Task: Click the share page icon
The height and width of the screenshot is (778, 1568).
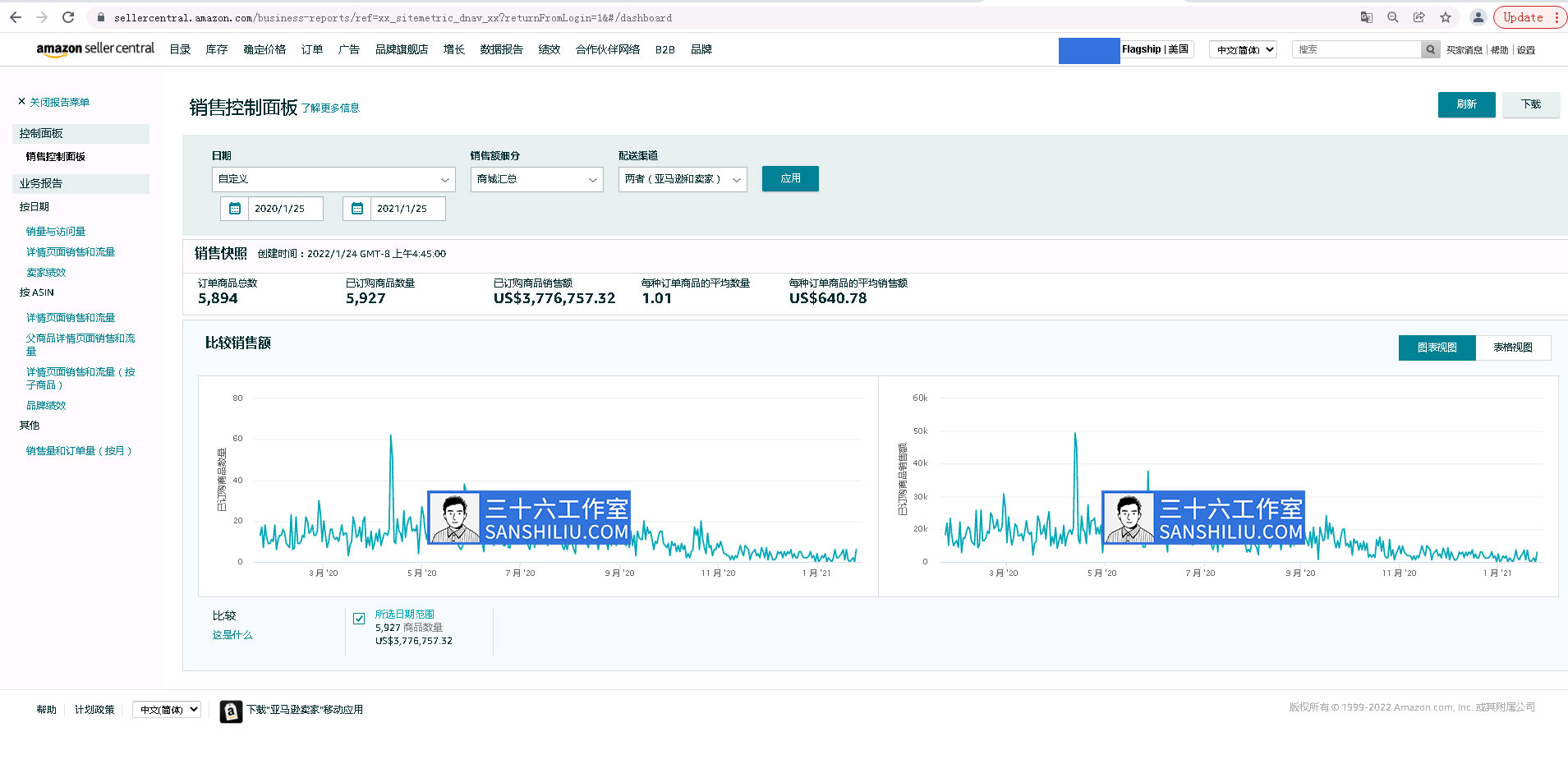Action: pos(1419,17)
